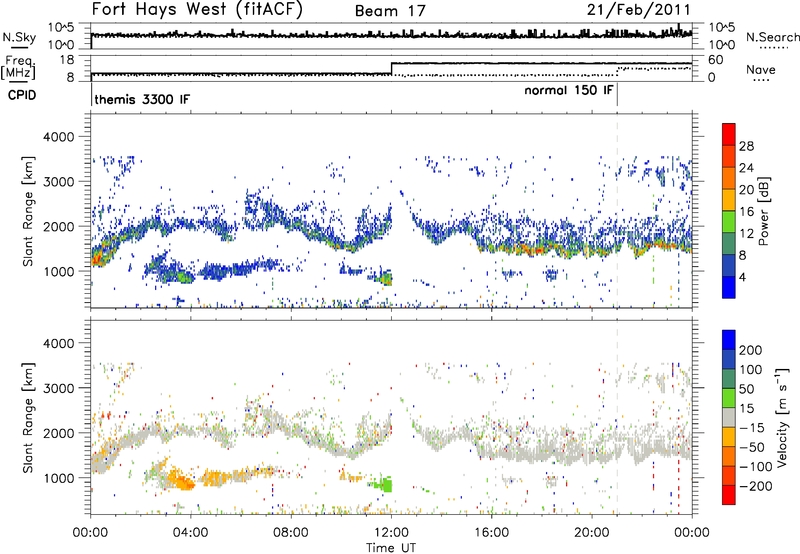The height and width of the screenshot is (554, 800).
Task: Click the frequency step-up at 12:00 in frequency panel
Action: click(x=391, y=69)
